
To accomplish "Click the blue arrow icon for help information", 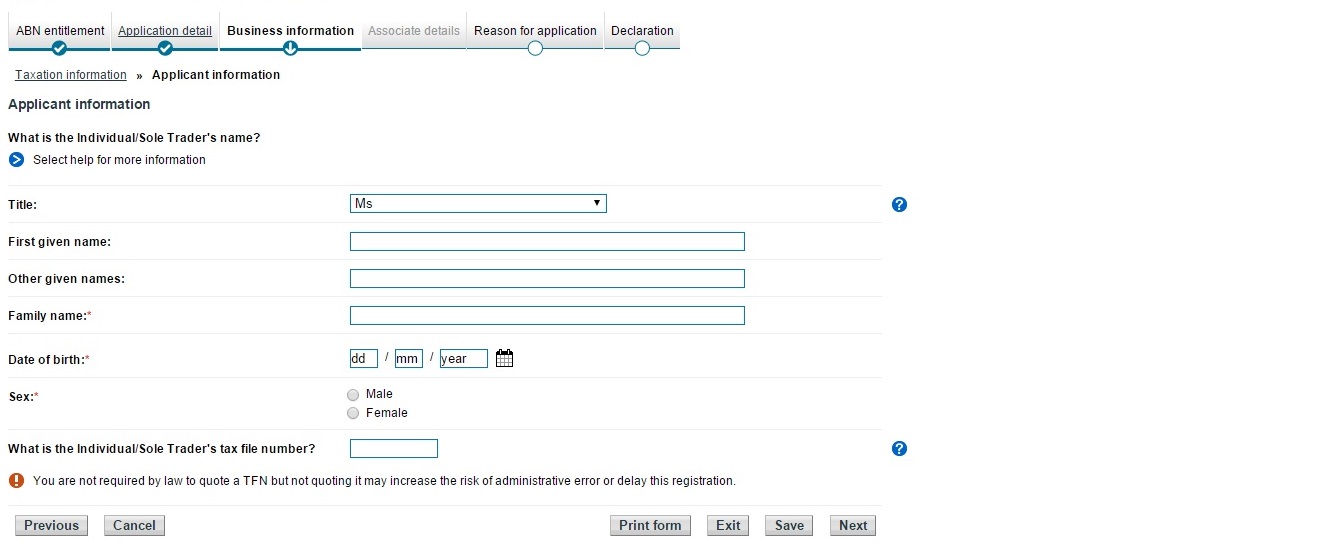I will pos(16,160).
